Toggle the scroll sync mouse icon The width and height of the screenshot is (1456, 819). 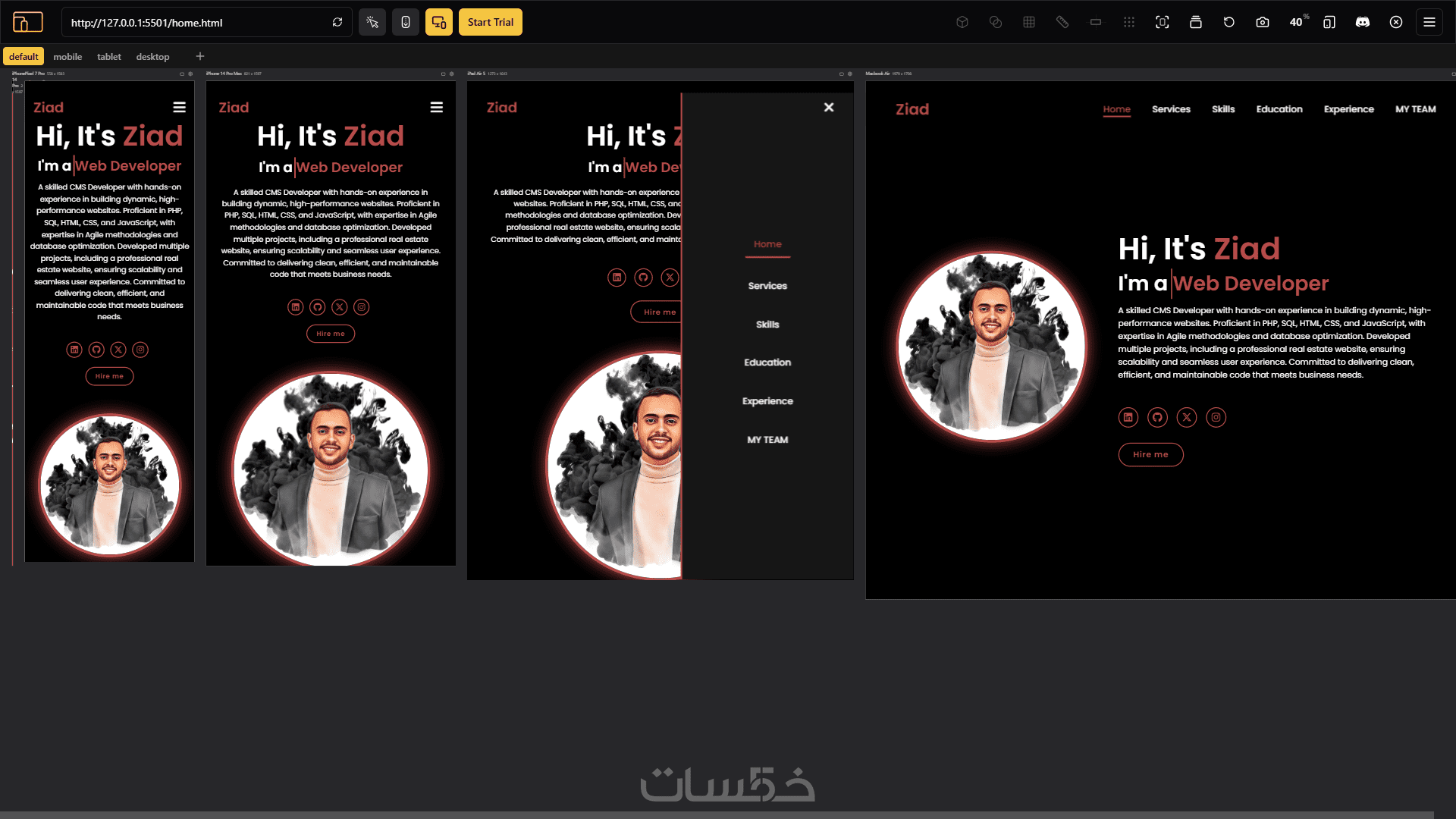406,22
